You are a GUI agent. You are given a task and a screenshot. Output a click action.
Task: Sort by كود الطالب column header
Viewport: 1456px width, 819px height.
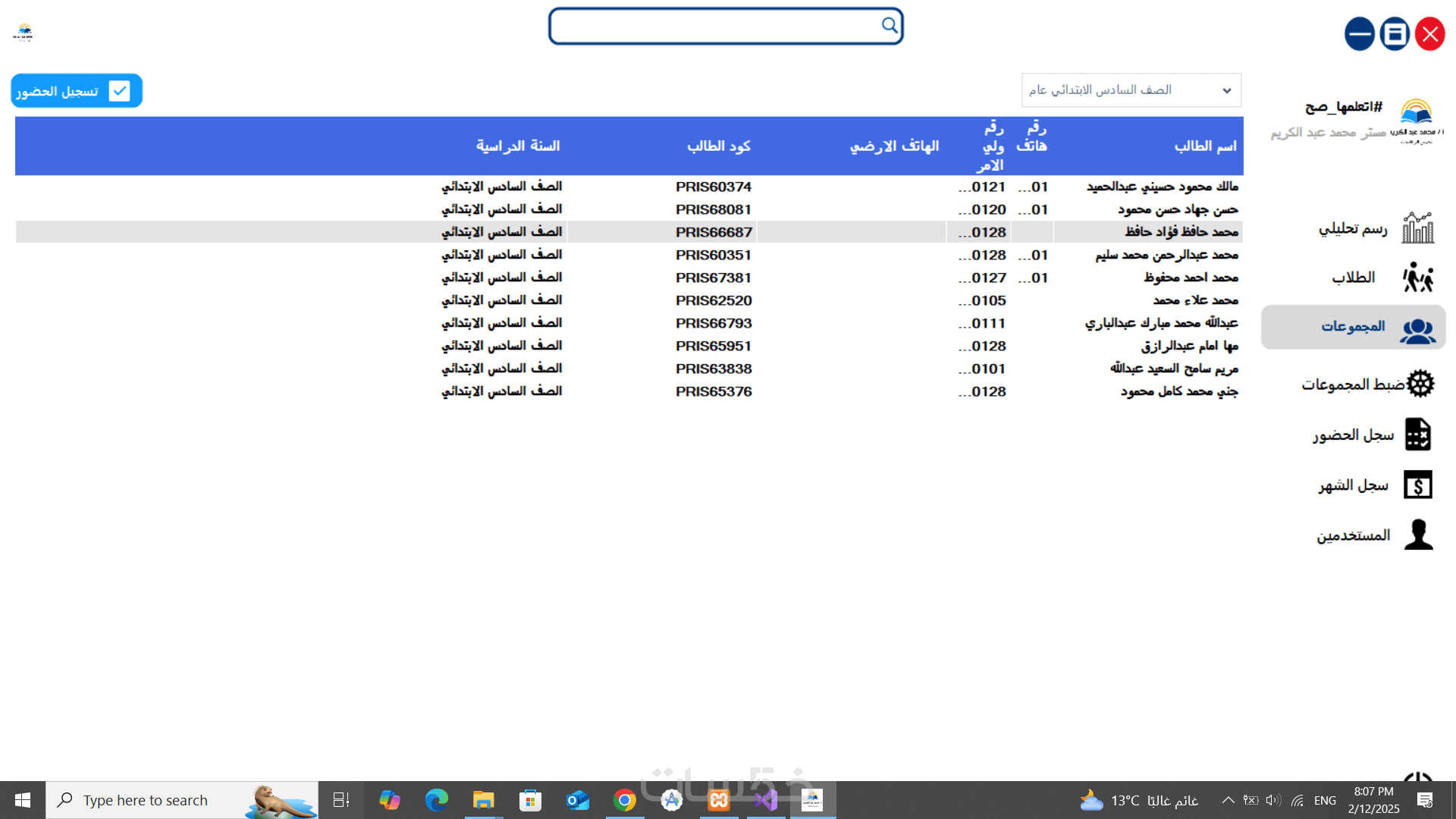[718, 146]
